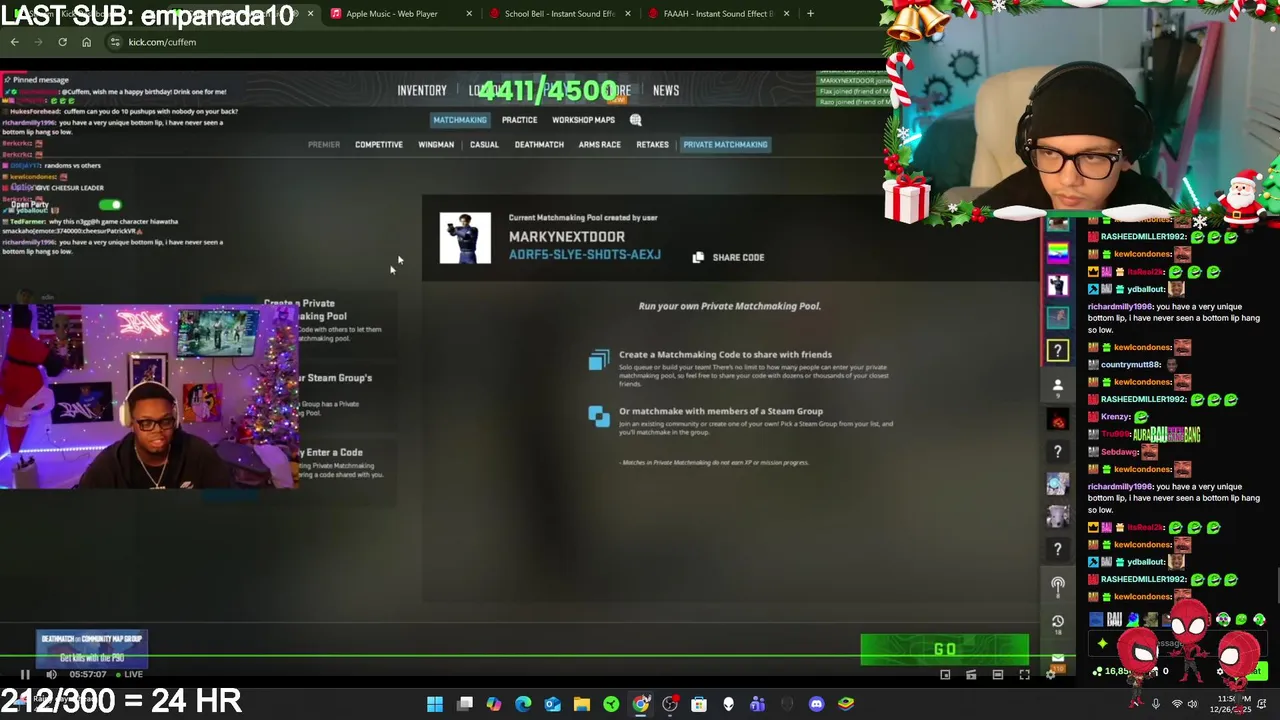Open recent teammates clock icon in sidebar
This screenshot has height=720, width=1280.
click(x=1058, y=622)
